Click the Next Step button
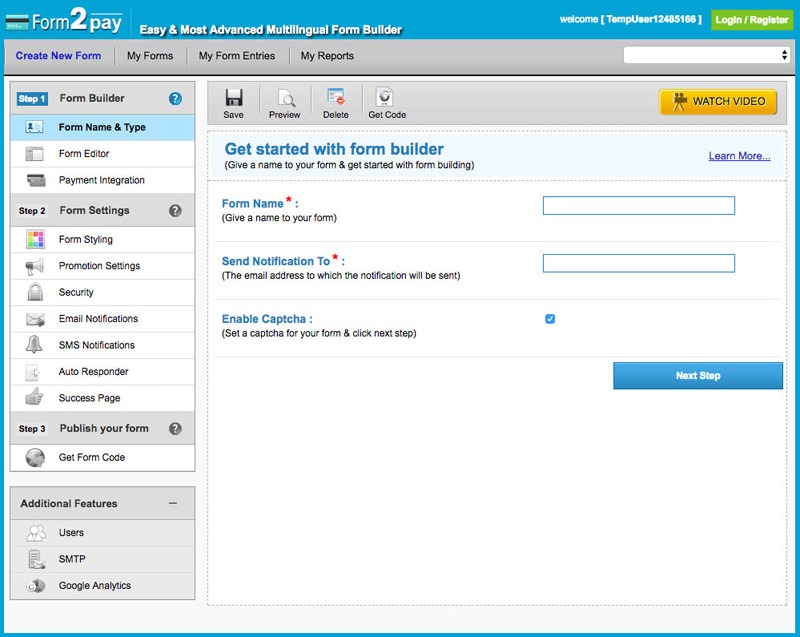 point(697,376)
